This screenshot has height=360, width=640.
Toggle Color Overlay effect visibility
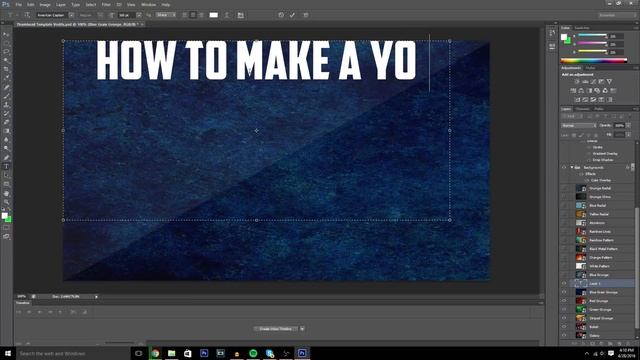(587, 180)
